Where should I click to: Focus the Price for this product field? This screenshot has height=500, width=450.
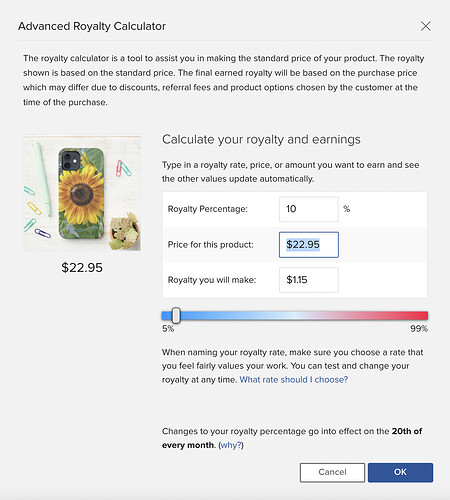[x=309, y=245]
